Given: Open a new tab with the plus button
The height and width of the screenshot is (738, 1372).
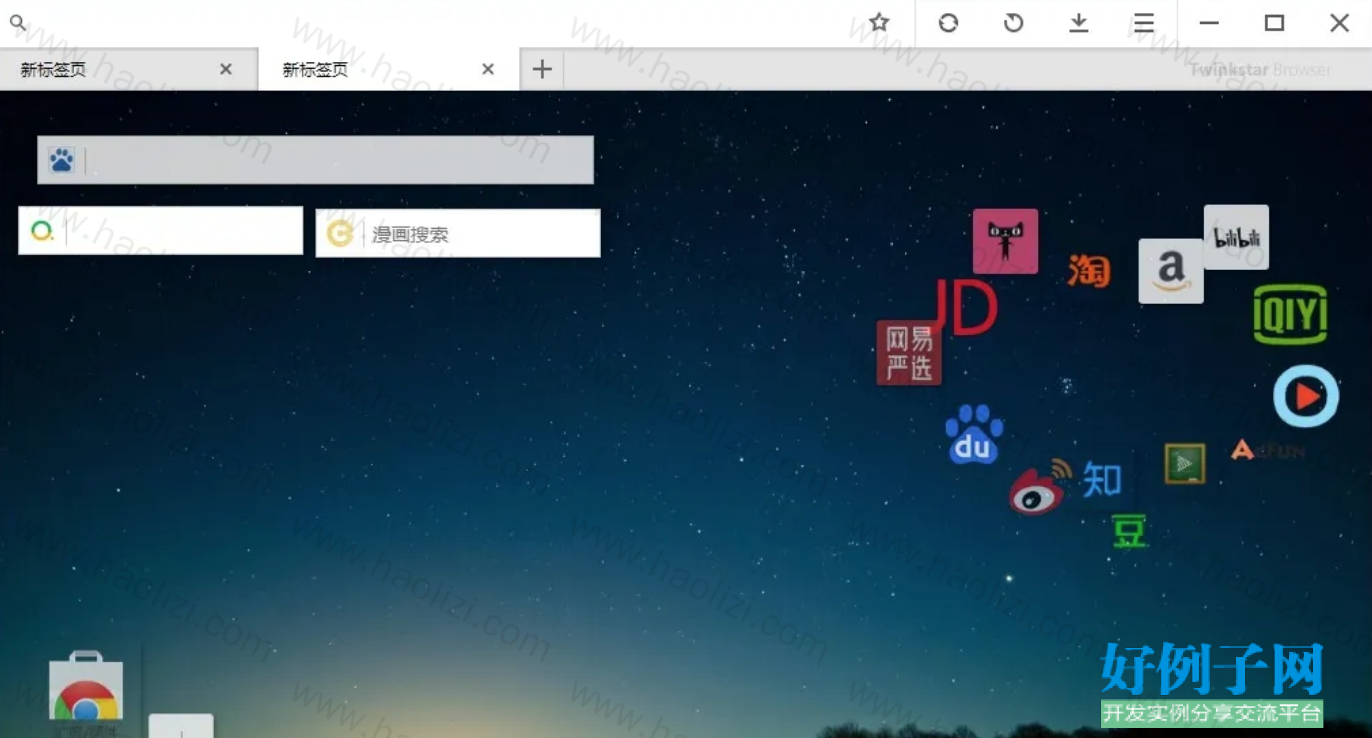Looking at the screenshot, I should [x=542, y=69].
